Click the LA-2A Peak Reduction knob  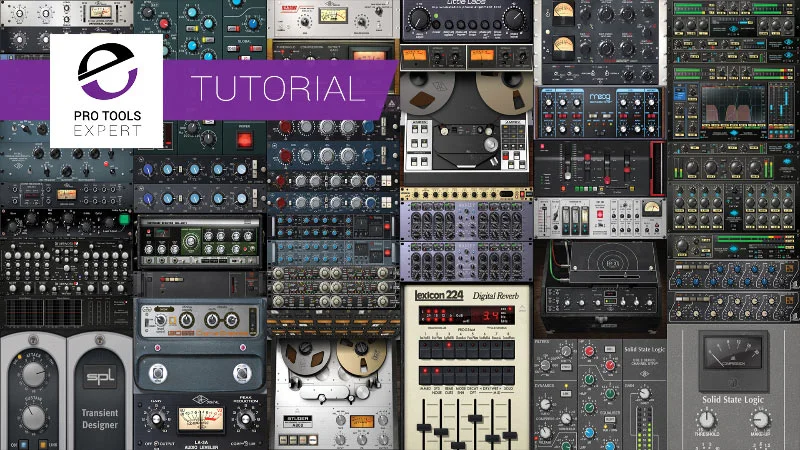245,419
